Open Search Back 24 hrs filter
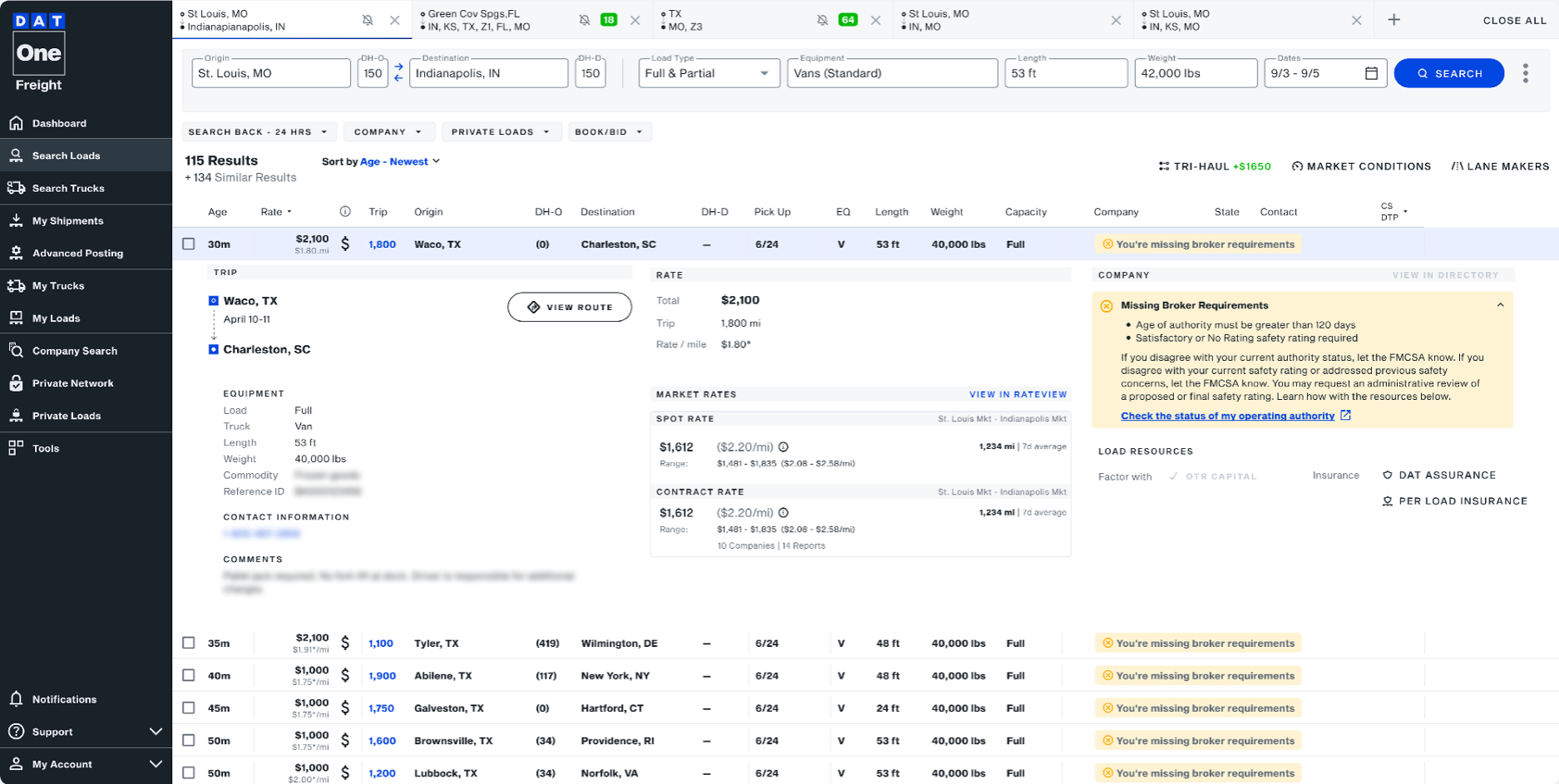This screenshot has width=1559, height=784. [x=259, y=131]
